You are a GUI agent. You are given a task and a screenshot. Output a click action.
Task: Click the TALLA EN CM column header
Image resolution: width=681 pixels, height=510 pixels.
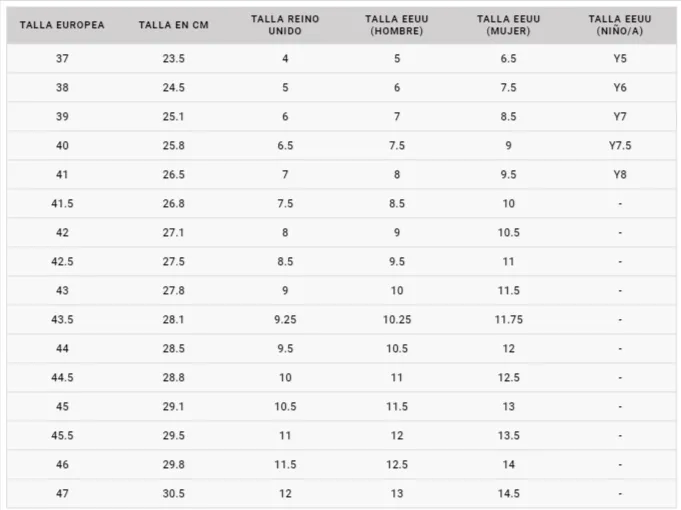coord(174,24)
